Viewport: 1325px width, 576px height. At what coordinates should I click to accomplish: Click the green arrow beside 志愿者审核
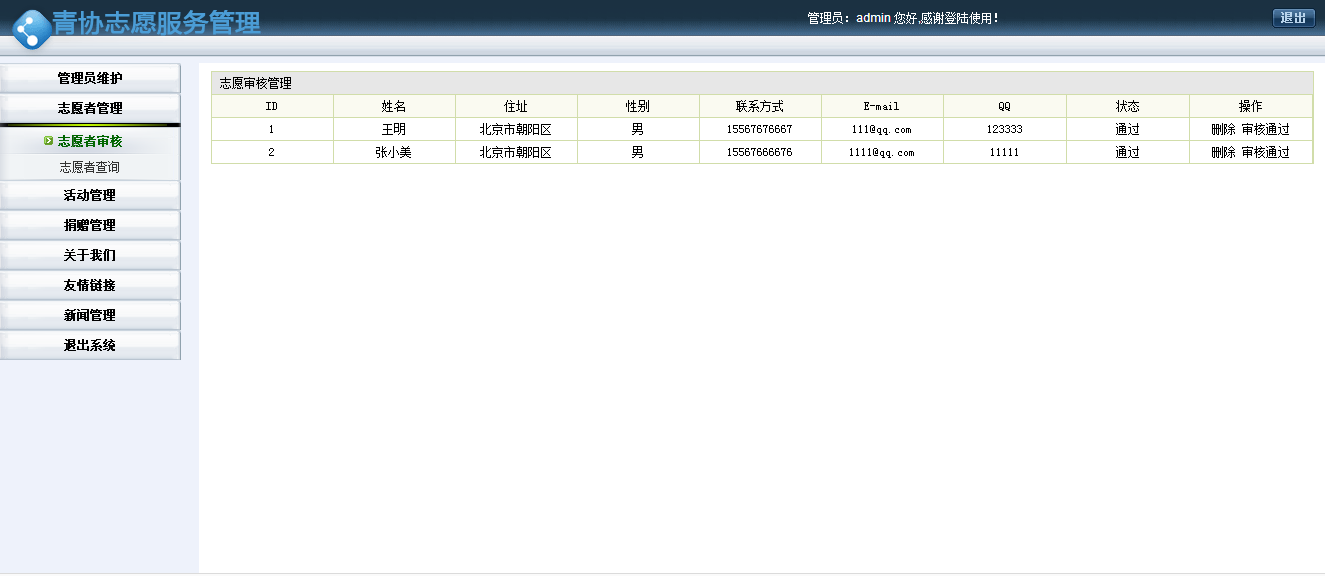tap(48, 141)
